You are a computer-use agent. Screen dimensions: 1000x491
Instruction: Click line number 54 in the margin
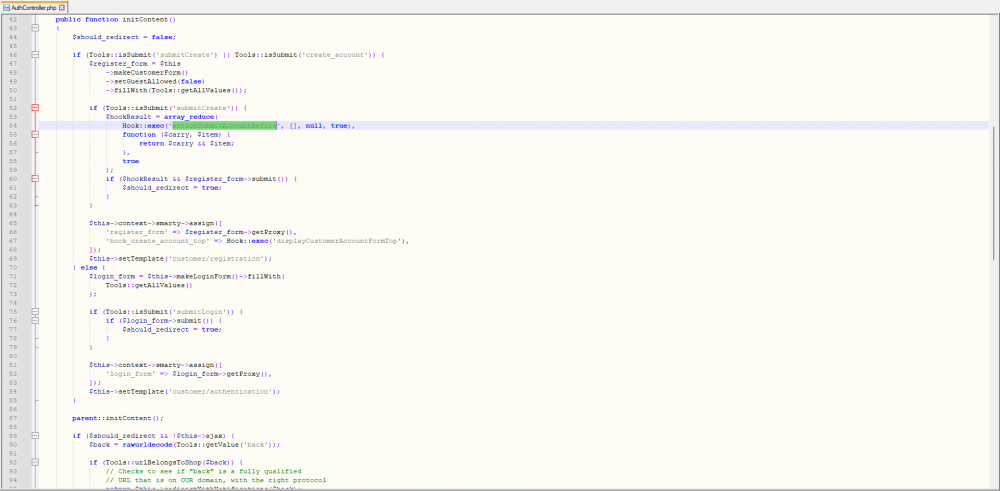coord(12,125)
